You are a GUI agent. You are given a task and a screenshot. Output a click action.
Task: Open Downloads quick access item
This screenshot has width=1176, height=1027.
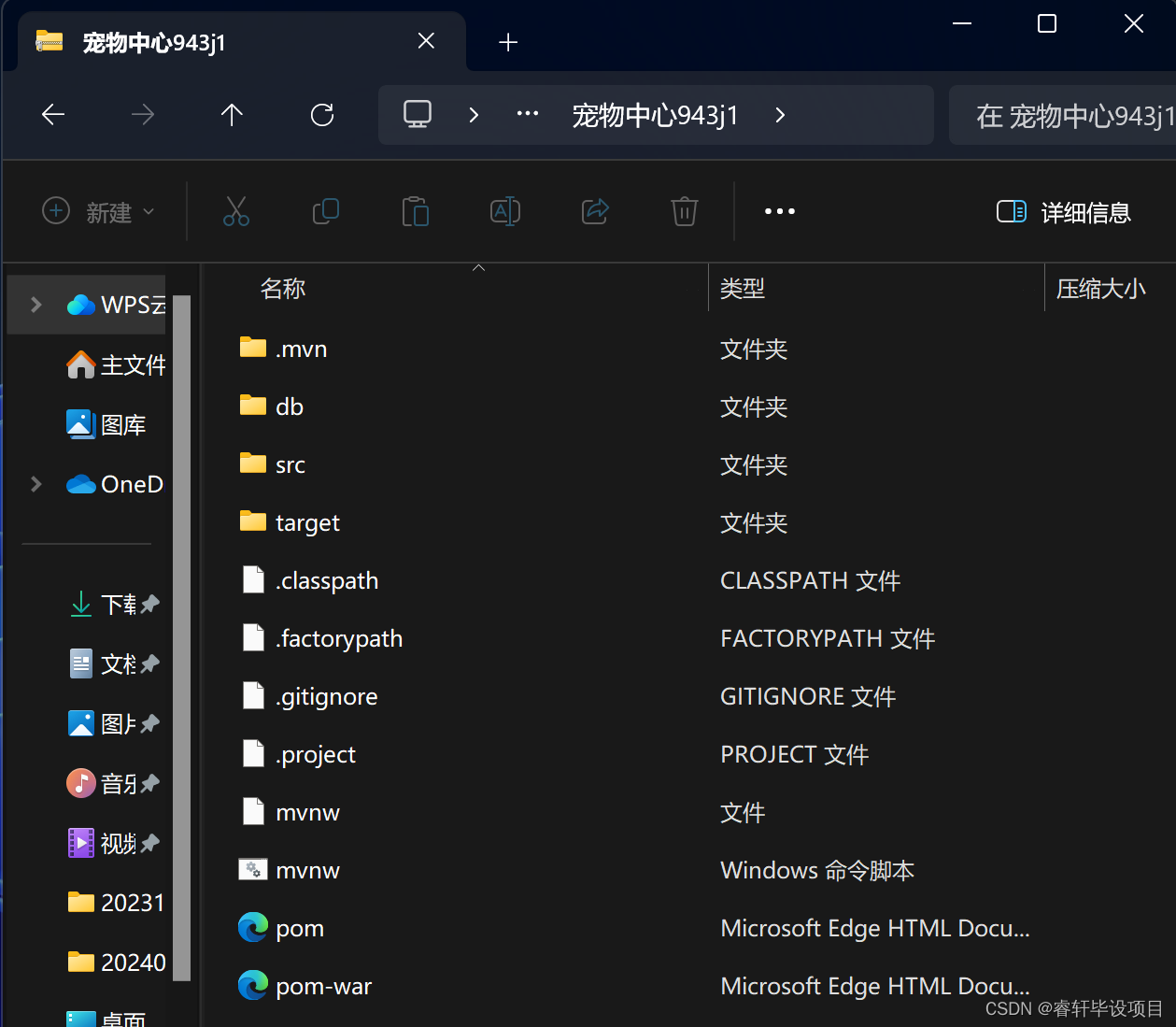(114, 604)
